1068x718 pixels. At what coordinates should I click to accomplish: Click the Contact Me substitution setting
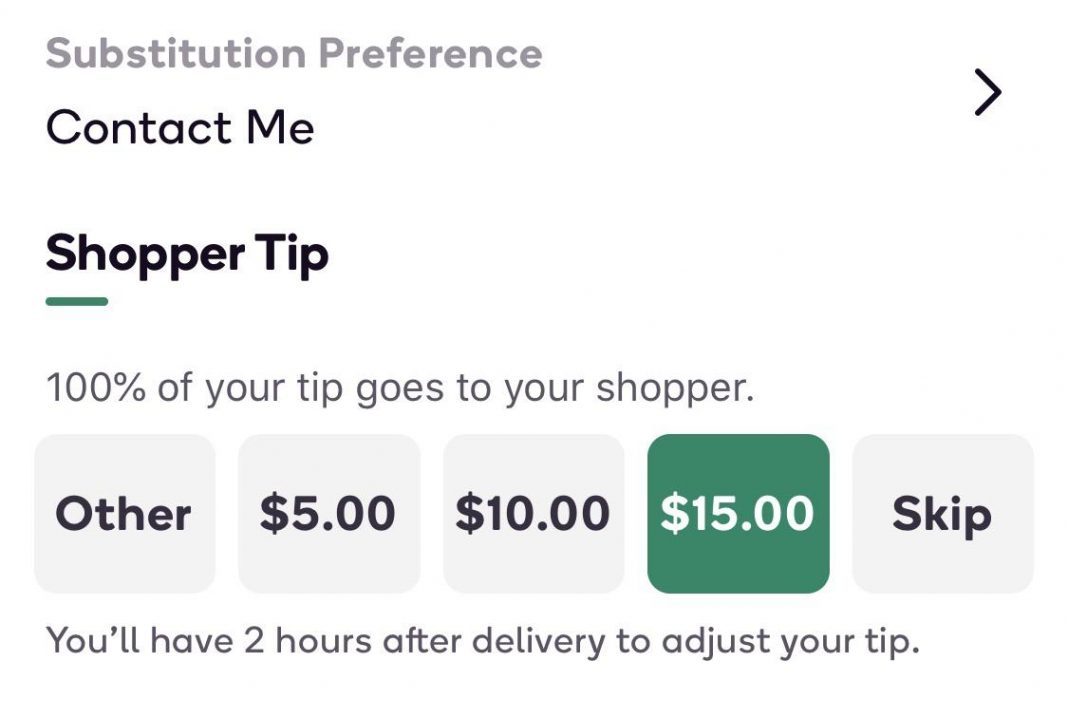point(180,126)
